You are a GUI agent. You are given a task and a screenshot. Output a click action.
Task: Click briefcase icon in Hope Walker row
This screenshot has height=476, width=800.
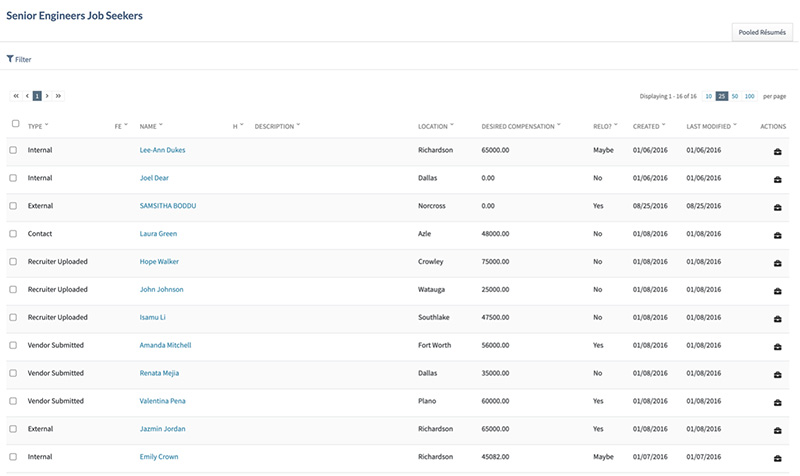(778, 262)
